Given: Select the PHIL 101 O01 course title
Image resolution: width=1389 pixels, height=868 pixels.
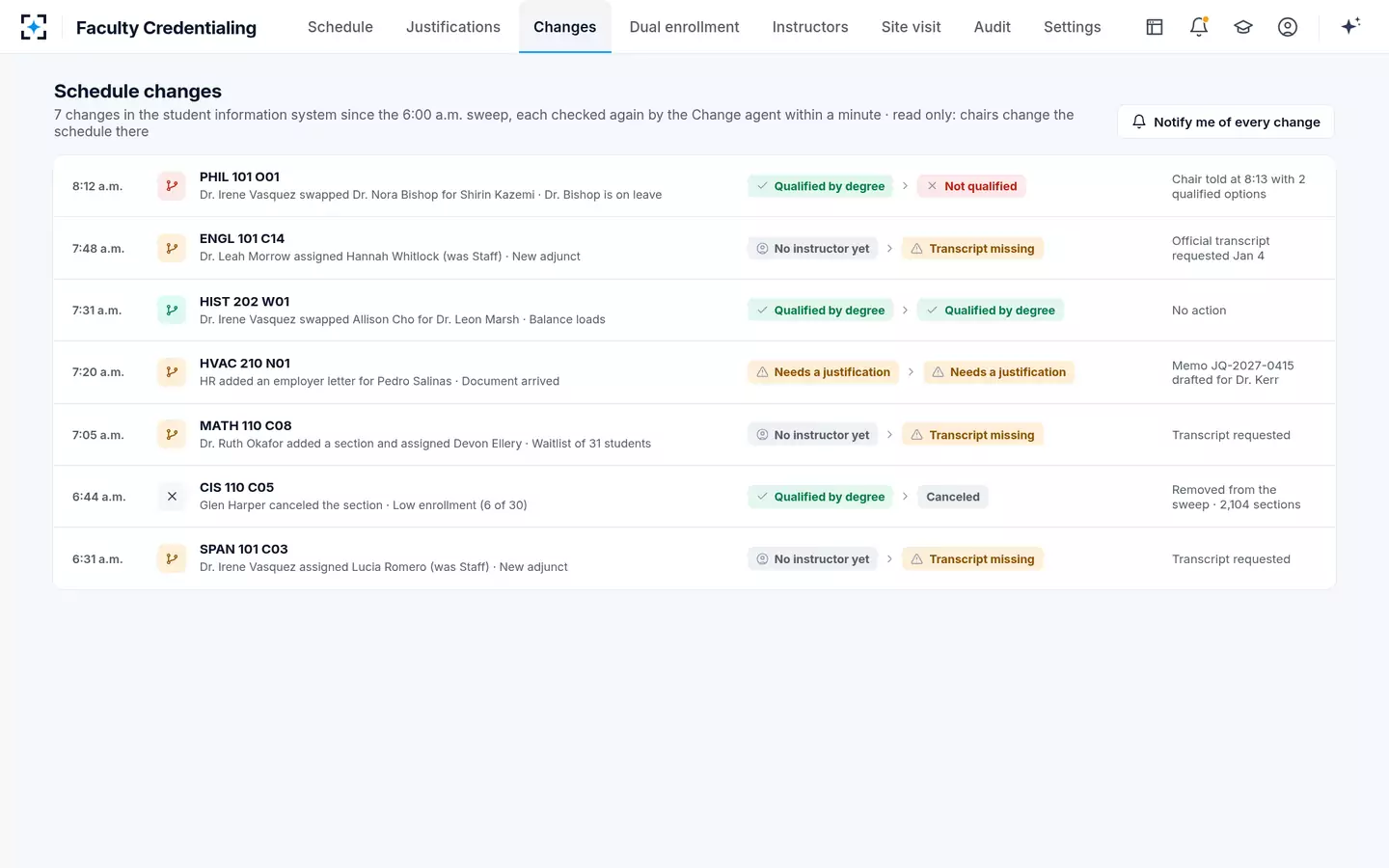Looking at the screenshot, I should [239, 176].
